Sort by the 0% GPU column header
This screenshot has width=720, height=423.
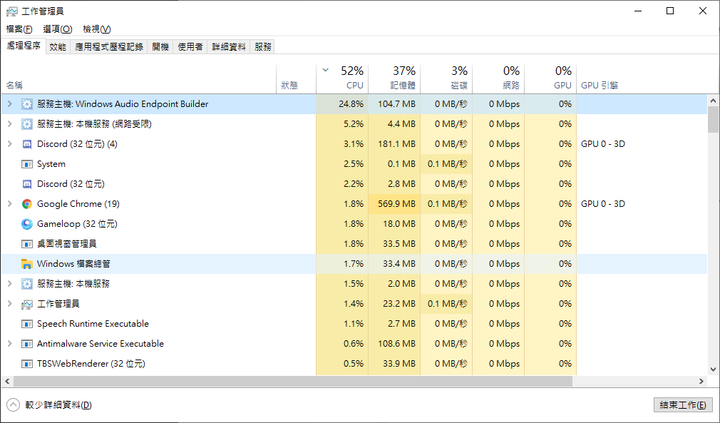(x=551, y=79)
